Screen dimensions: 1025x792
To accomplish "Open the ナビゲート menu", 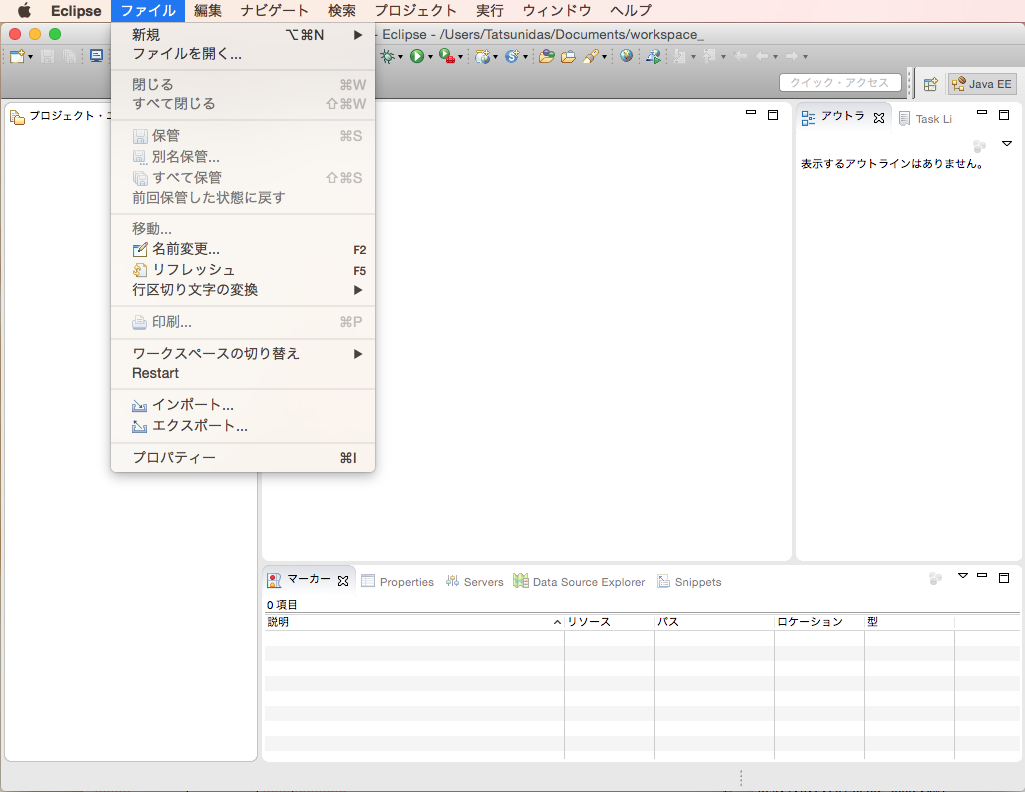I will tap(274, 10).
